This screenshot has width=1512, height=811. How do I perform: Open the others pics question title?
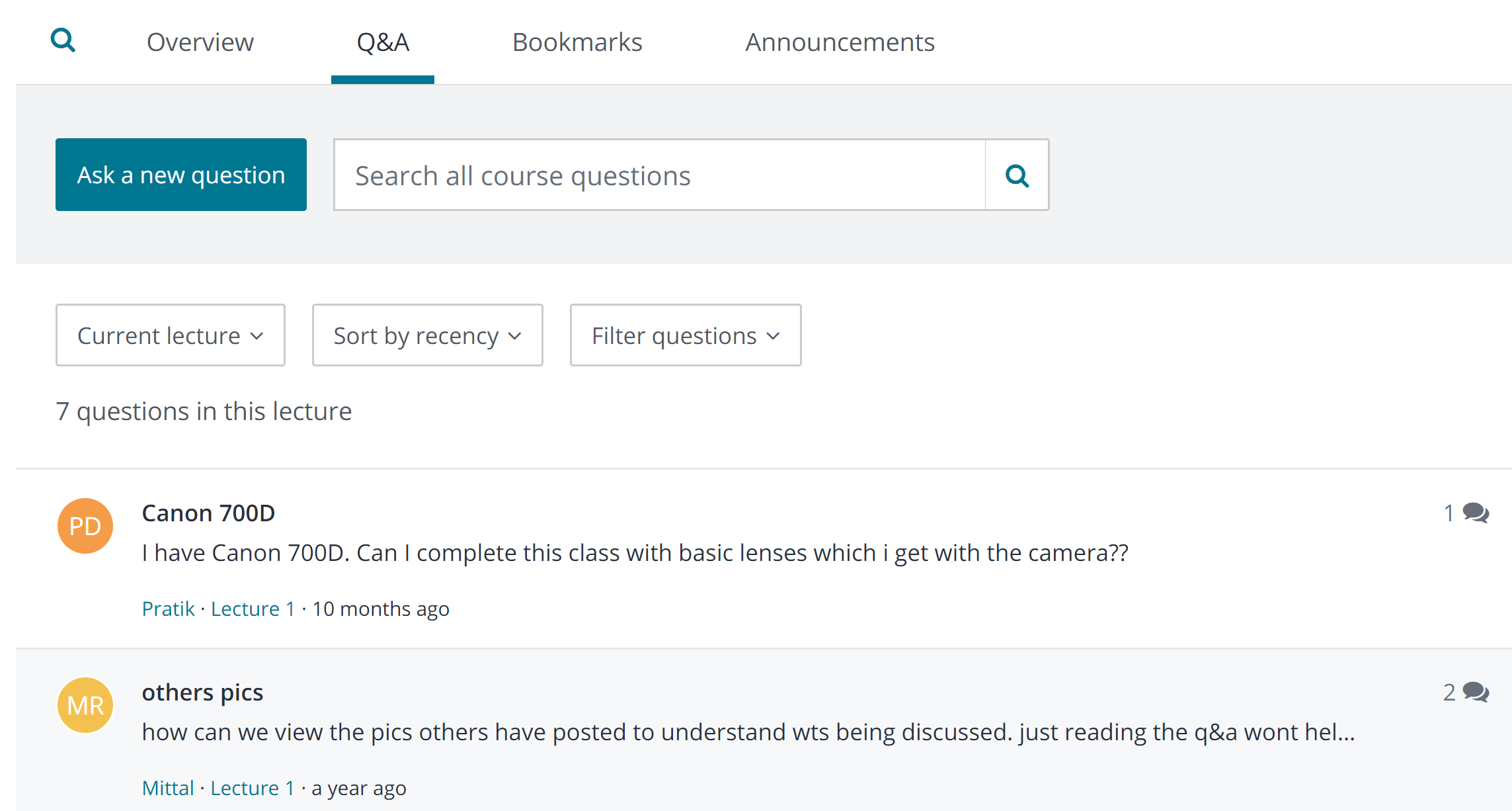click(202, 693)
